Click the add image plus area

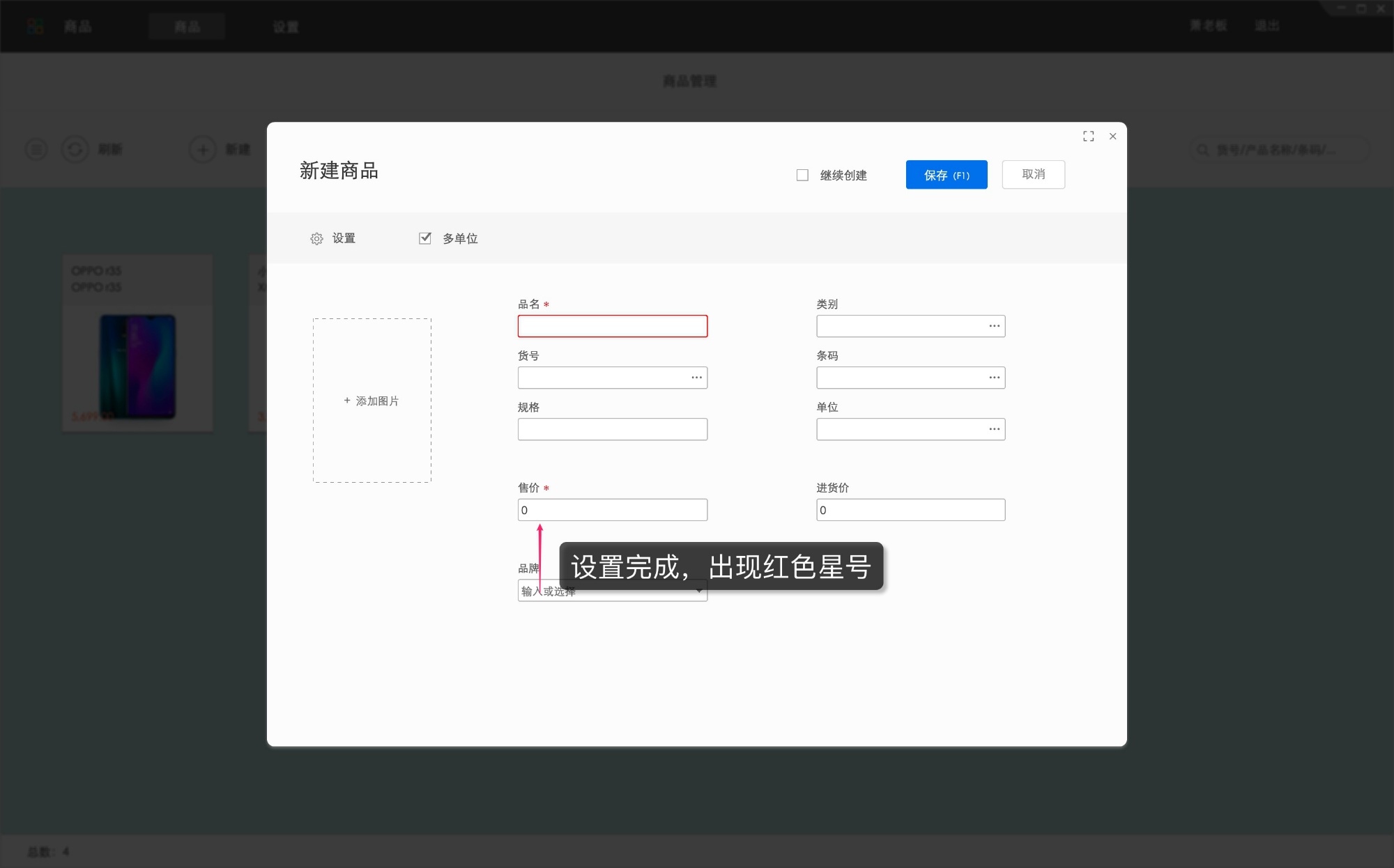pos(372,401)
